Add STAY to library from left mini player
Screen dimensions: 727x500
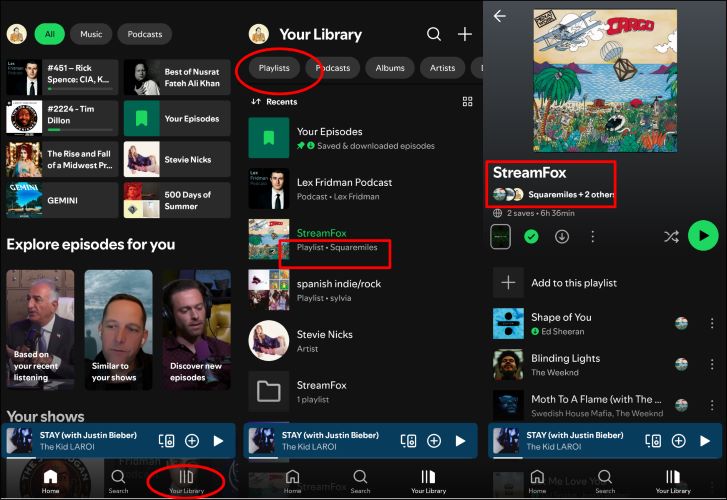click(x=192, y=441)
